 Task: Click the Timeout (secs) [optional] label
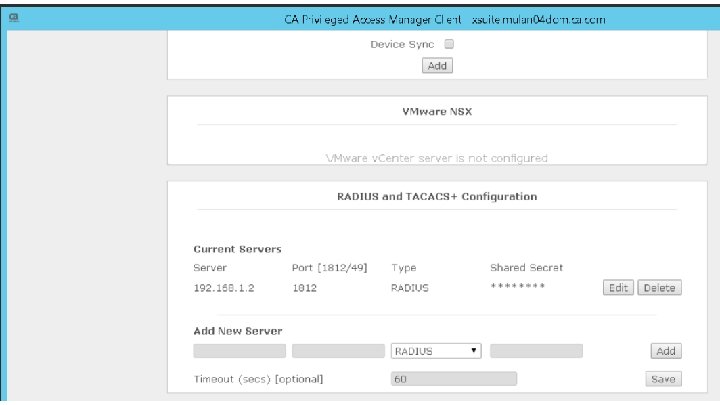[x=259, y=379]
